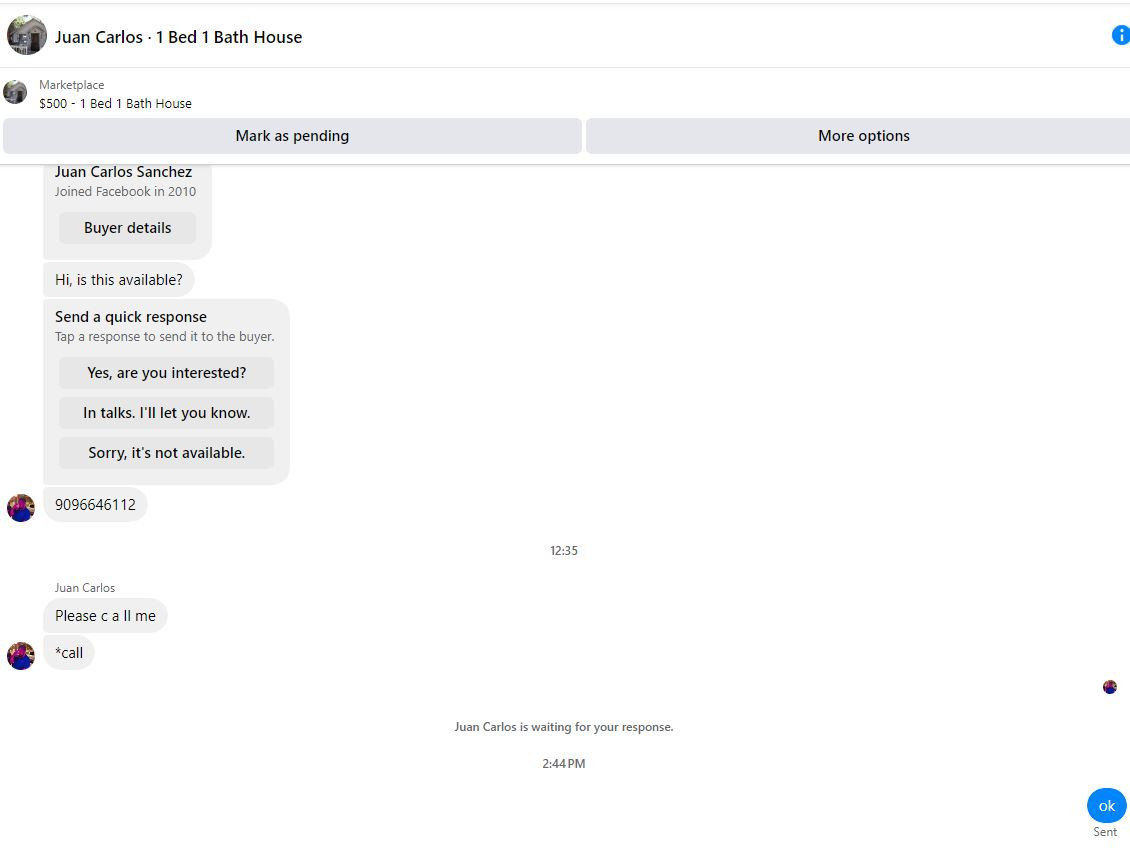The image size is (1130, 848).
Task: Mark the listing as pending
Action: coord(293,136)
